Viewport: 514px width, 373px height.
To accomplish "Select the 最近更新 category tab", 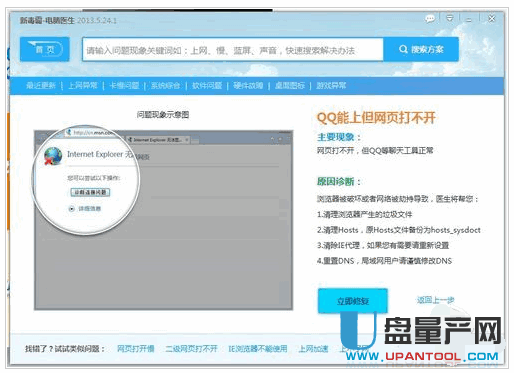I will click(x=41, y=86).
